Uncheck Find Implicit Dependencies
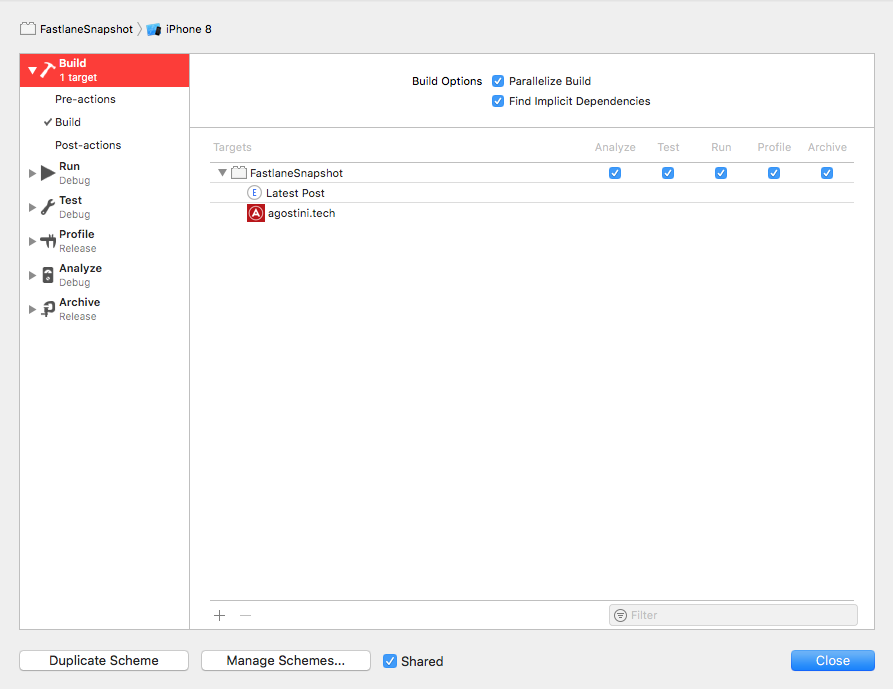The width and height of the screenshot is (893, 689). tap(498, 101)
